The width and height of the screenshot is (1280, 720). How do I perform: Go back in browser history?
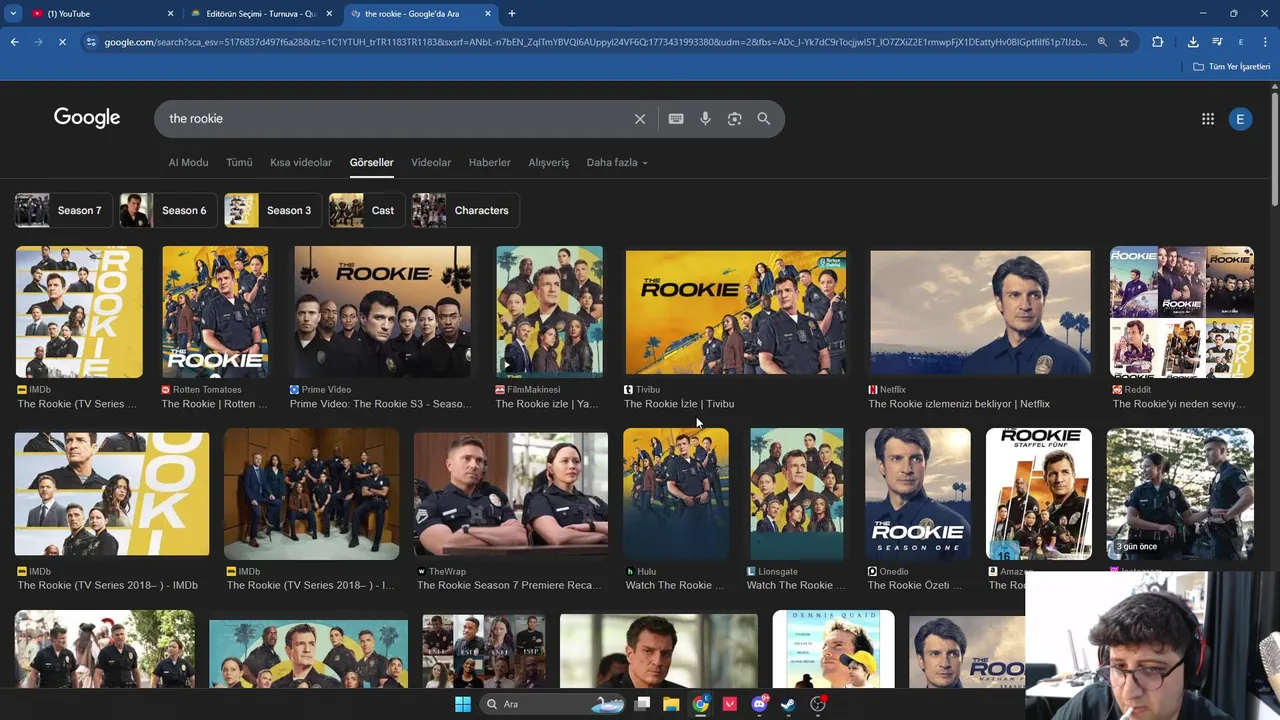[14, 42]
